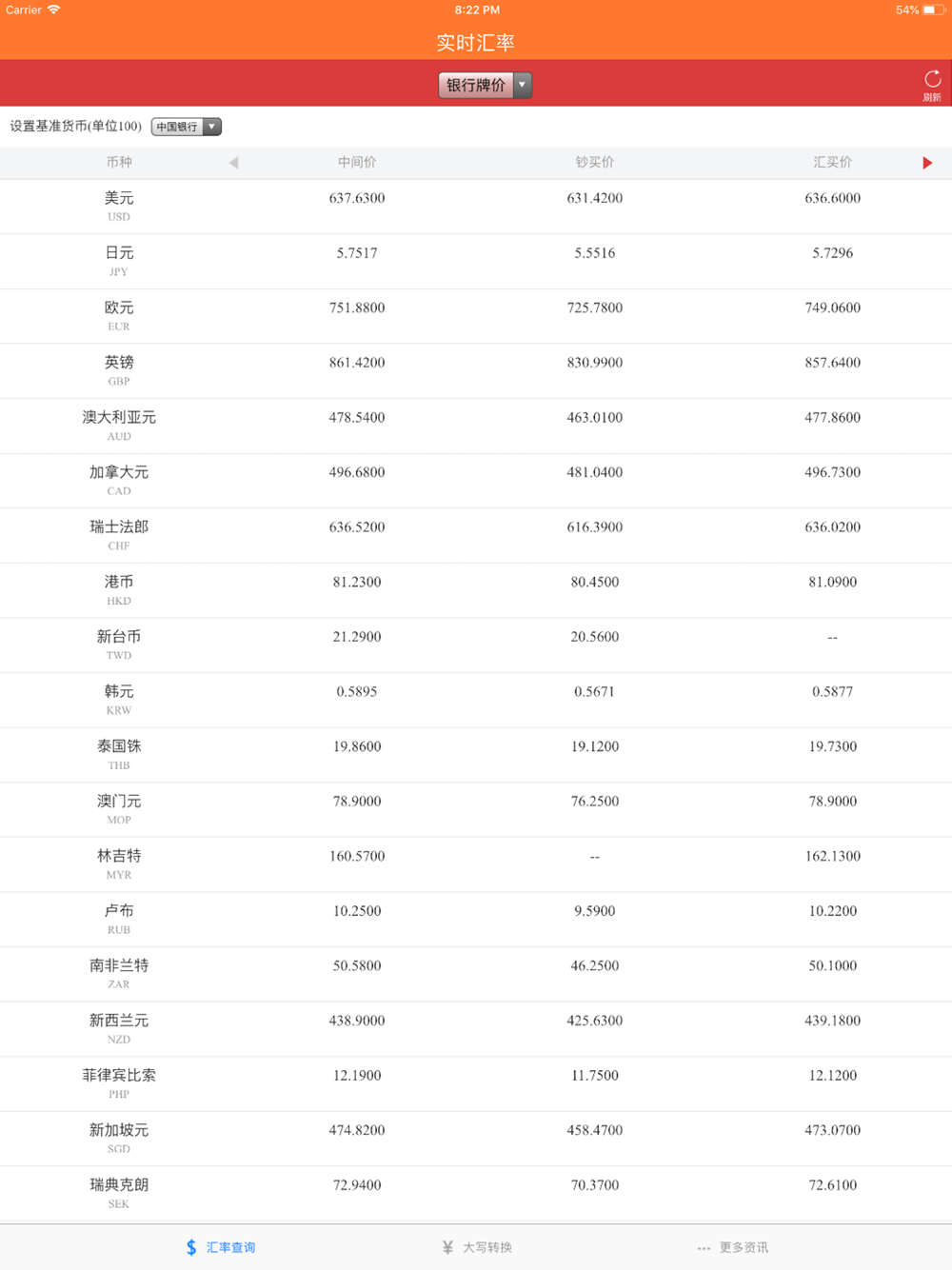The height and width of the screenshot is (1270, 952).
Task: Tap the three-dots more icon
Action: [x=704, y=1248]
